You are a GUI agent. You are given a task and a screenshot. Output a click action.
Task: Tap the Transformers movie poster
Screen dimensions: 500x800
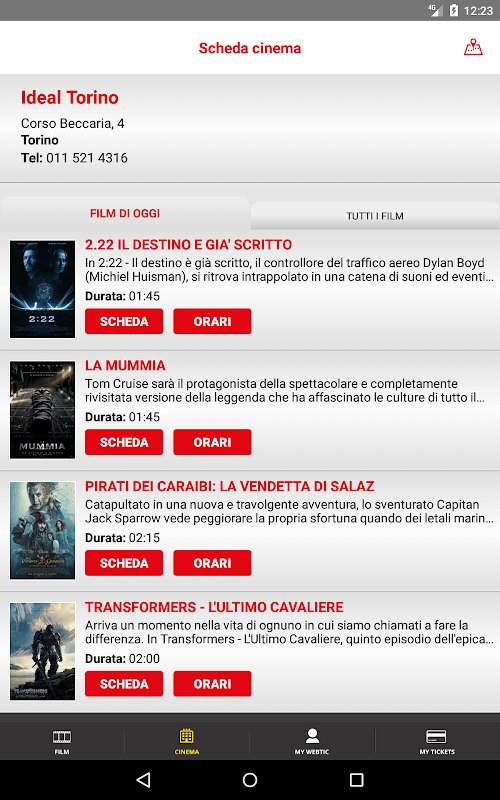pyautogui.click(x=42, y=652)
